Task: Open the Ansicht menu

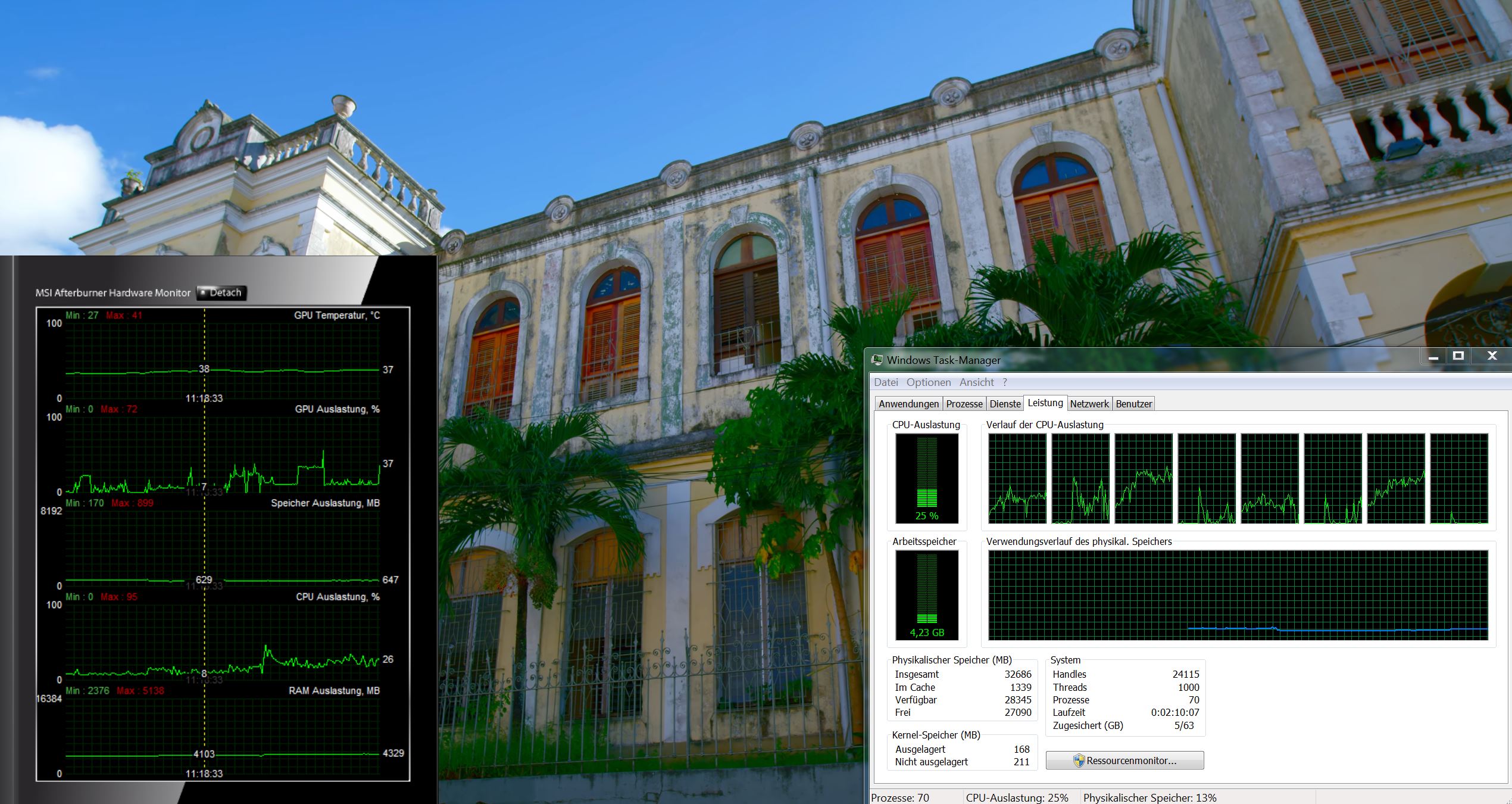Action: point(976,382)
